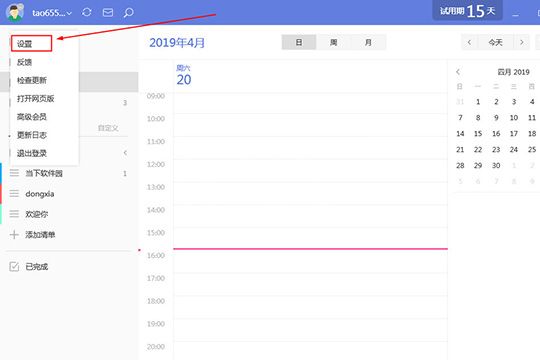Click the list icon beside 欢迎你
The image size is (540, 360).
tap(14, 214)
